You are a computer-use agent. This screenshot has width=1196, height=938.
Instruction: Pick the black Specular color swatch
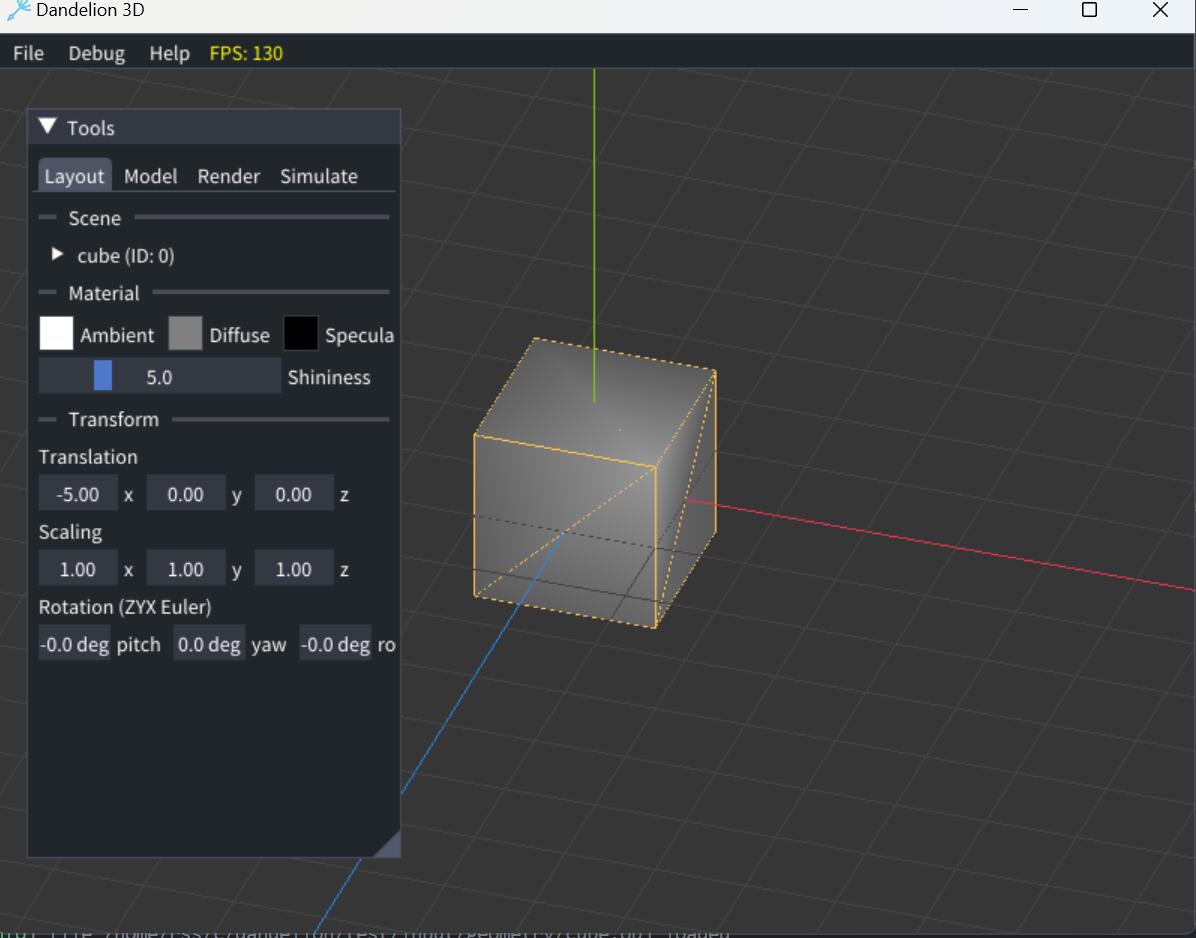(x=301, y=333)
